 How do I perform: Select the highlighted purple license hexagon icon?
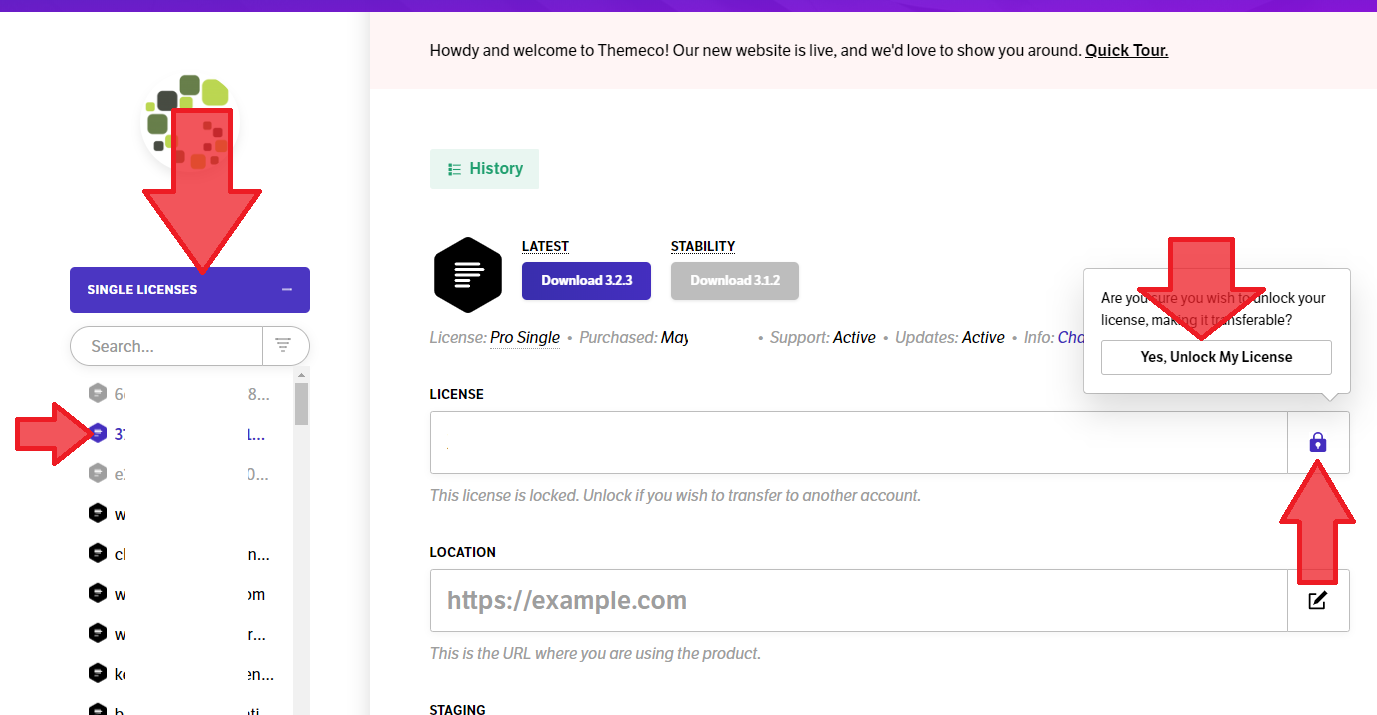pos(98,433)
